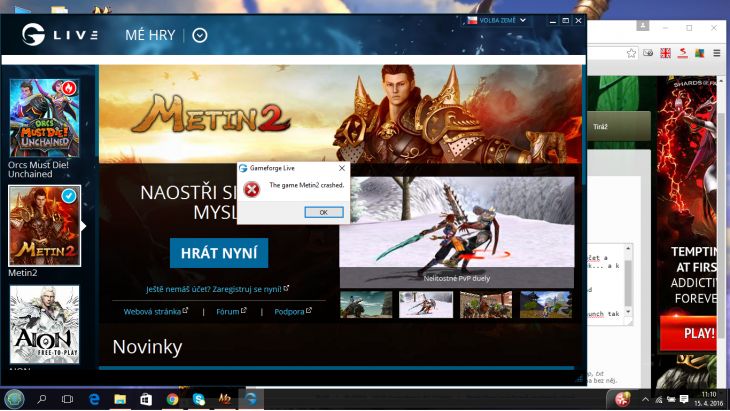Open Task View on the taskbar
730x411 pixels.
(68, 399)
